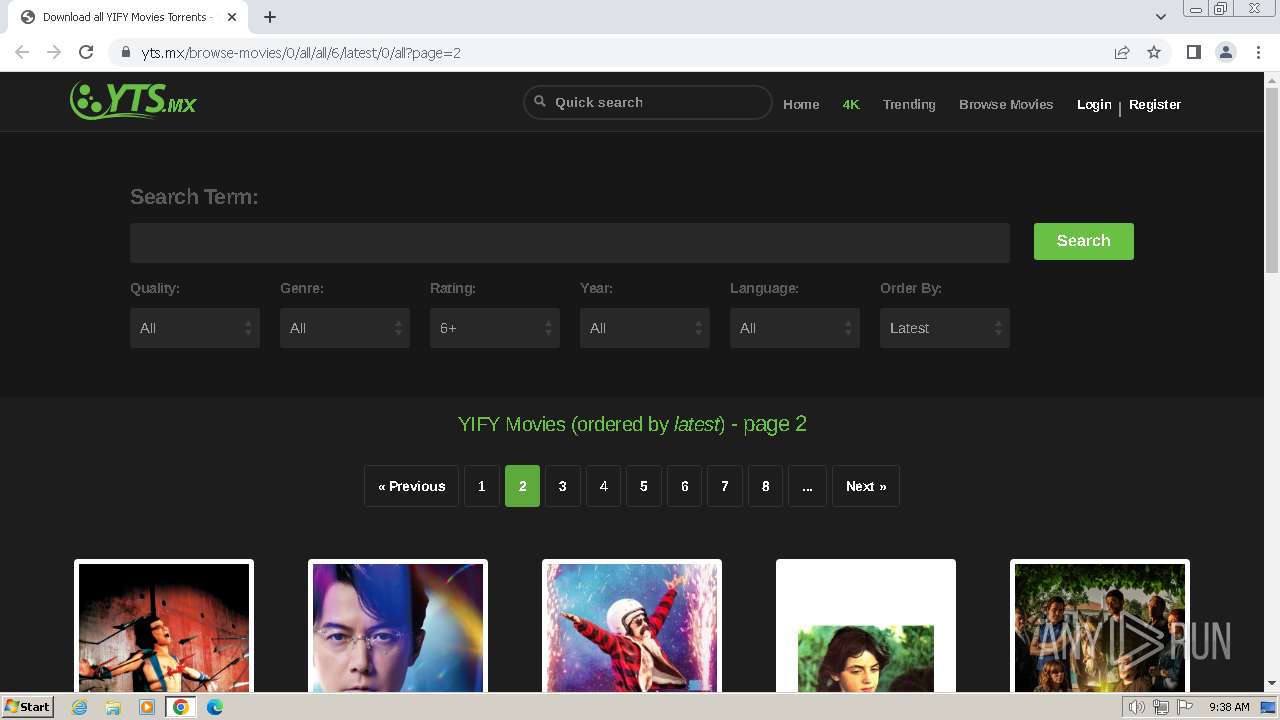Click the ellipsis pagination button
This screenshot has height=720, width=1280.
point(807,486)
